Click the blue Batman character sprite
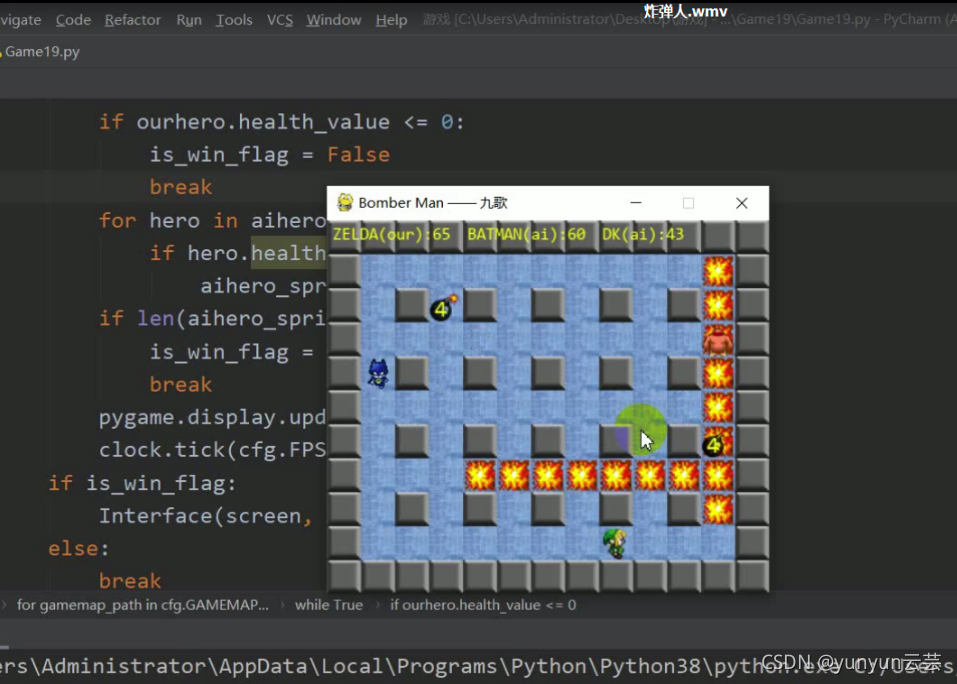 (378, 373)
